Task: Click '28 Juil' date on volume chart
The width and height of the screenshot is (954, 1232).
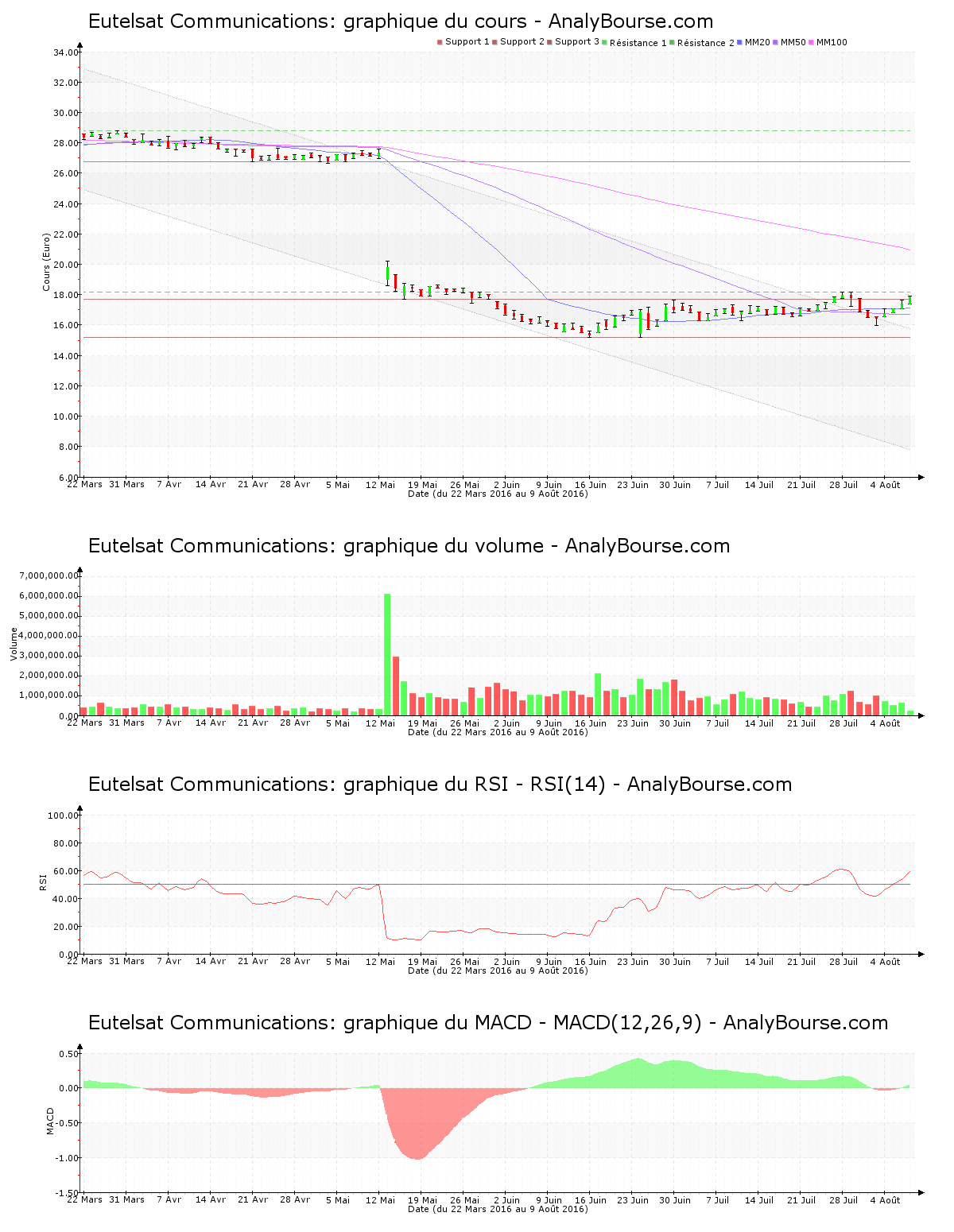Action: [x=843, y=723]
